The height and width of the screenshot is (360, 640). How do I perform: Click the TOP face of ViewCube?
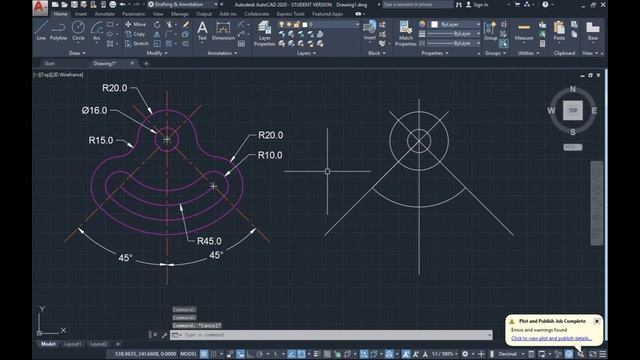pyautogui.click(x=573, y=111)
